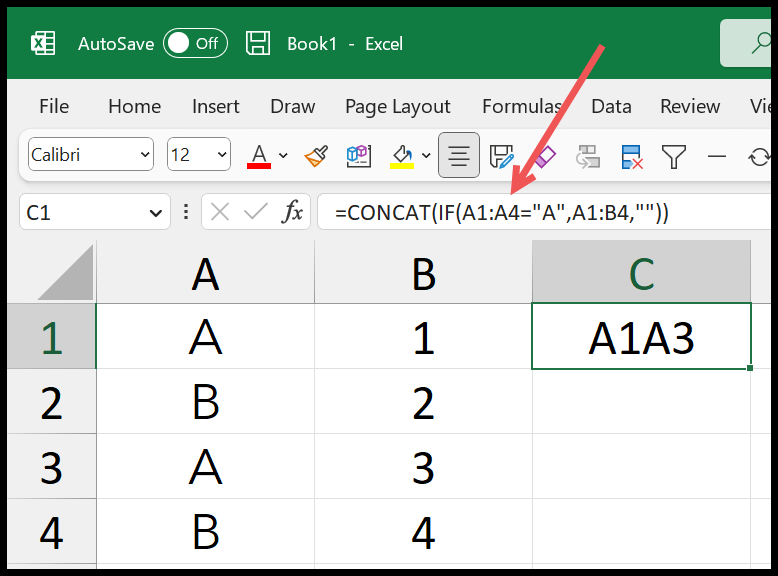Open the Formulas tab
778x576 pixels.
click(x=522, y=106)
